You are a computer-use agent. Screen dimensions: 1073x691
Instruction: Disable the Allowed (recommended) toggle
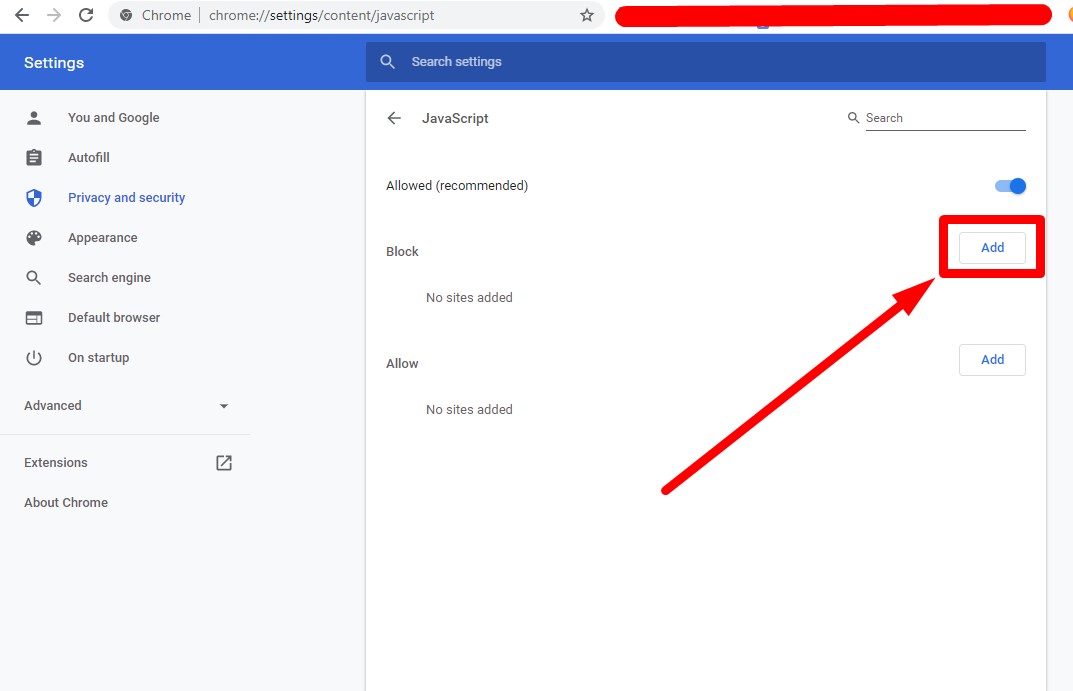pos(1010,185)
